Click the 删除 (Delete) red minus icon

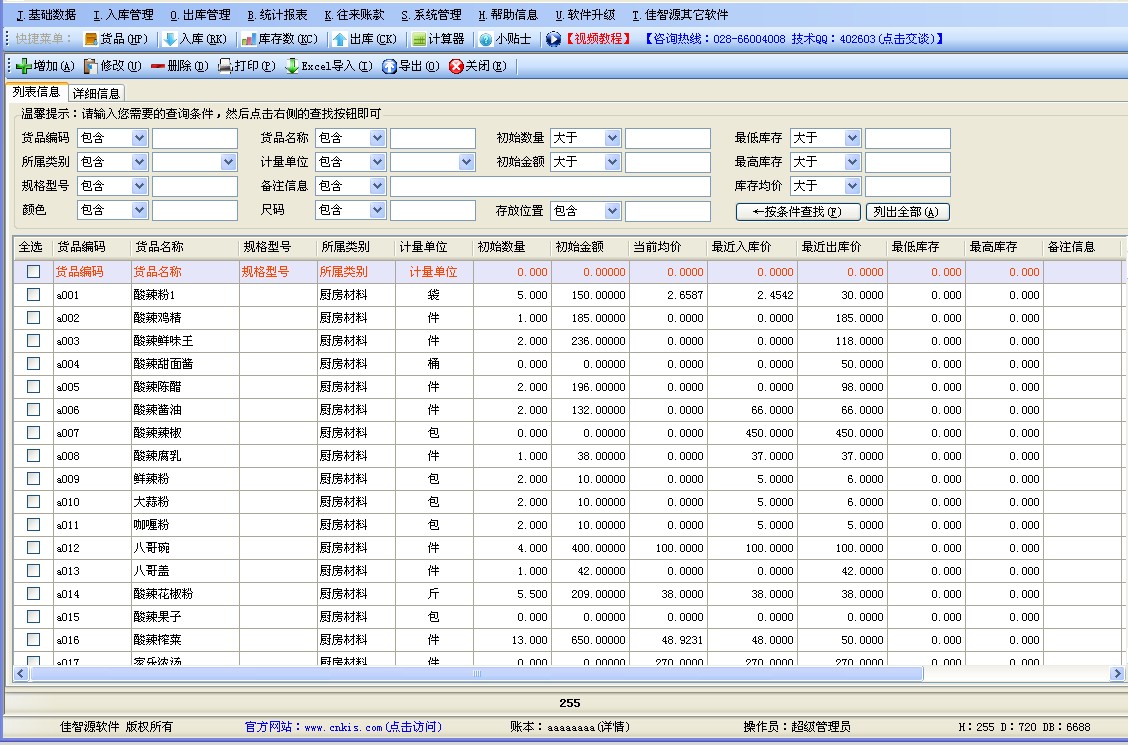point(158,66)
